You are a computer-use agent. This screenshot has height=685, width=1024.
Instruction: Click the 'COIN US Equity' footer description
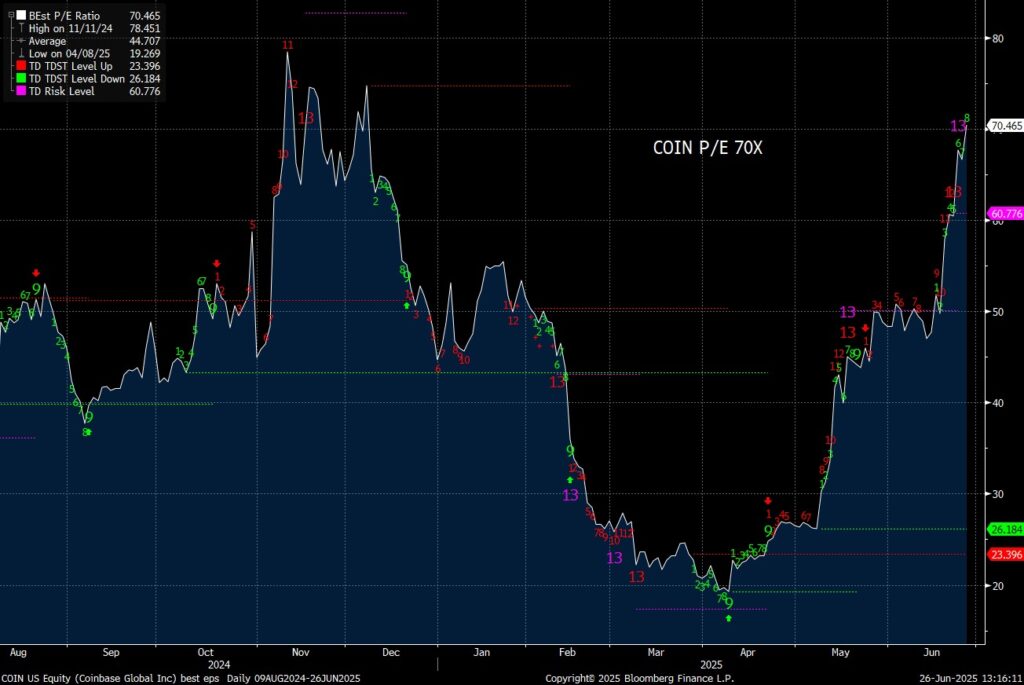(x=180, y=678)
